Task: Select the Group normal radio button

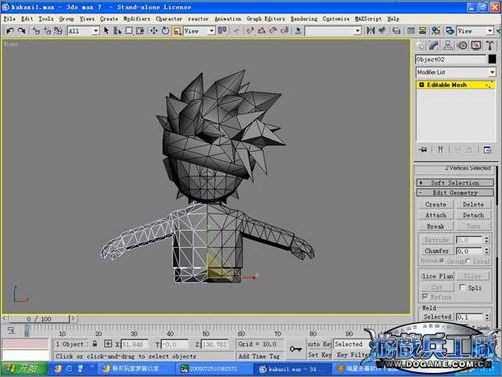Action: pos(442,261)
